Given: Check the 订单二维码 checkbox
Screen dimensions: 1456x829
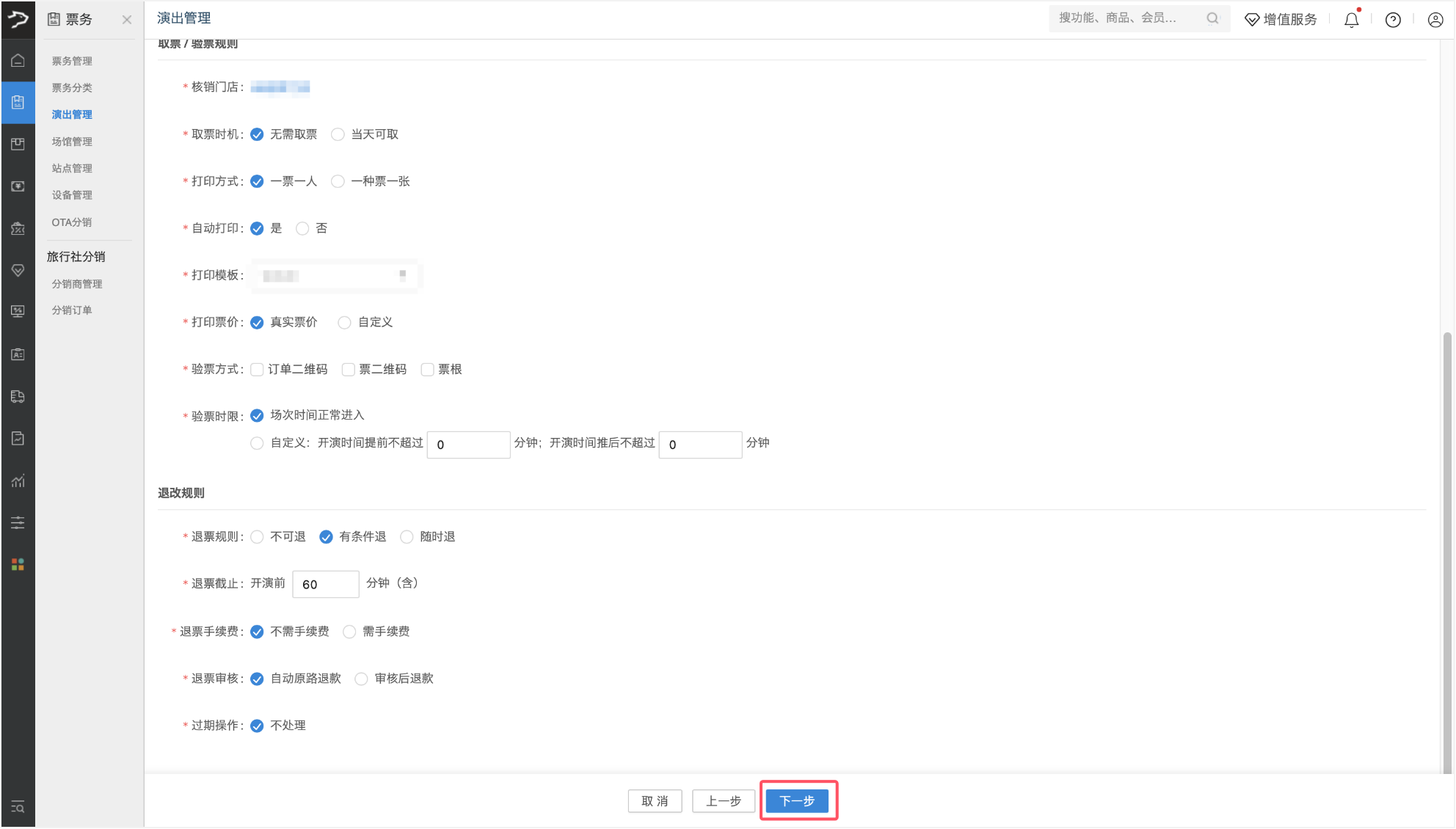Looking at the screenshot, I should [258, 370].
